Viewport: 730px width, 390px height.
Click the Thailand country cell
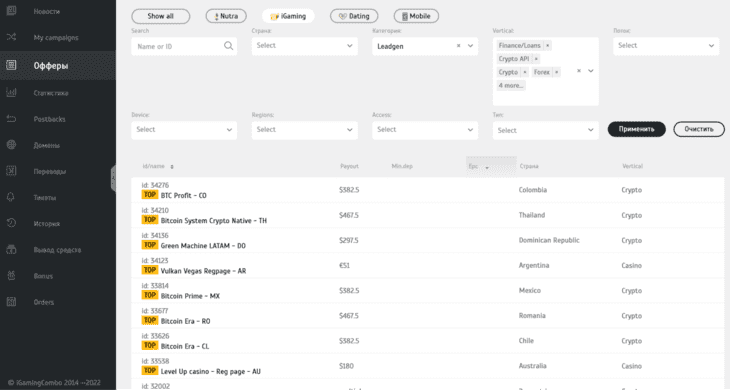(532, 215)
